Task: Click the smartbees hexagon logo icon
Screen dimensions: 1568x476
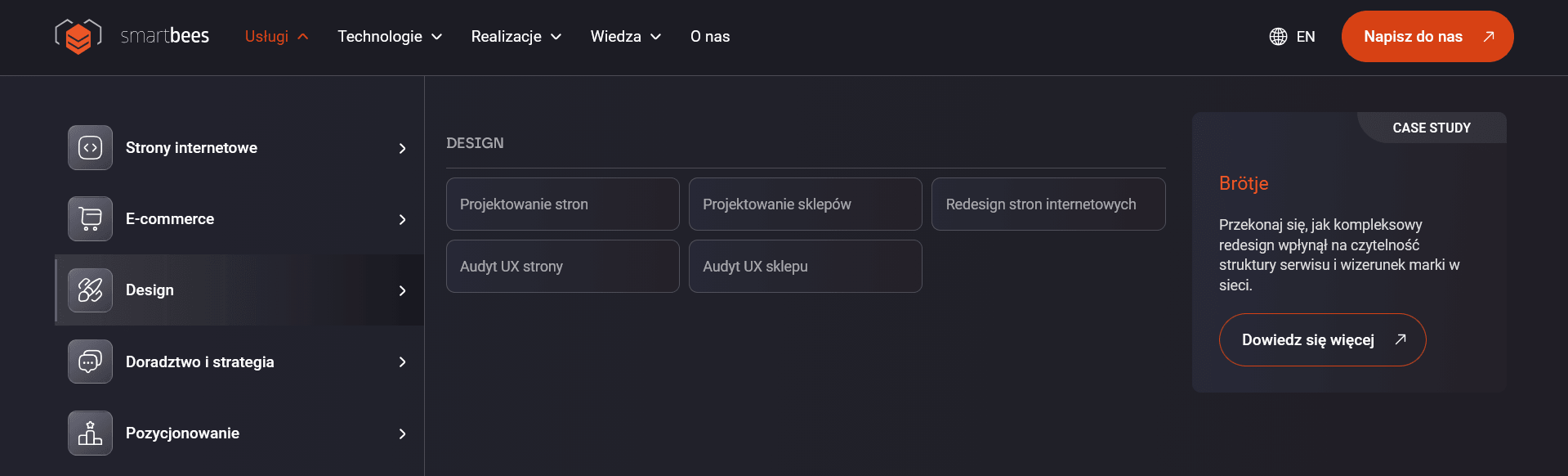Action: pyautogui.click(x=78, y=36)
